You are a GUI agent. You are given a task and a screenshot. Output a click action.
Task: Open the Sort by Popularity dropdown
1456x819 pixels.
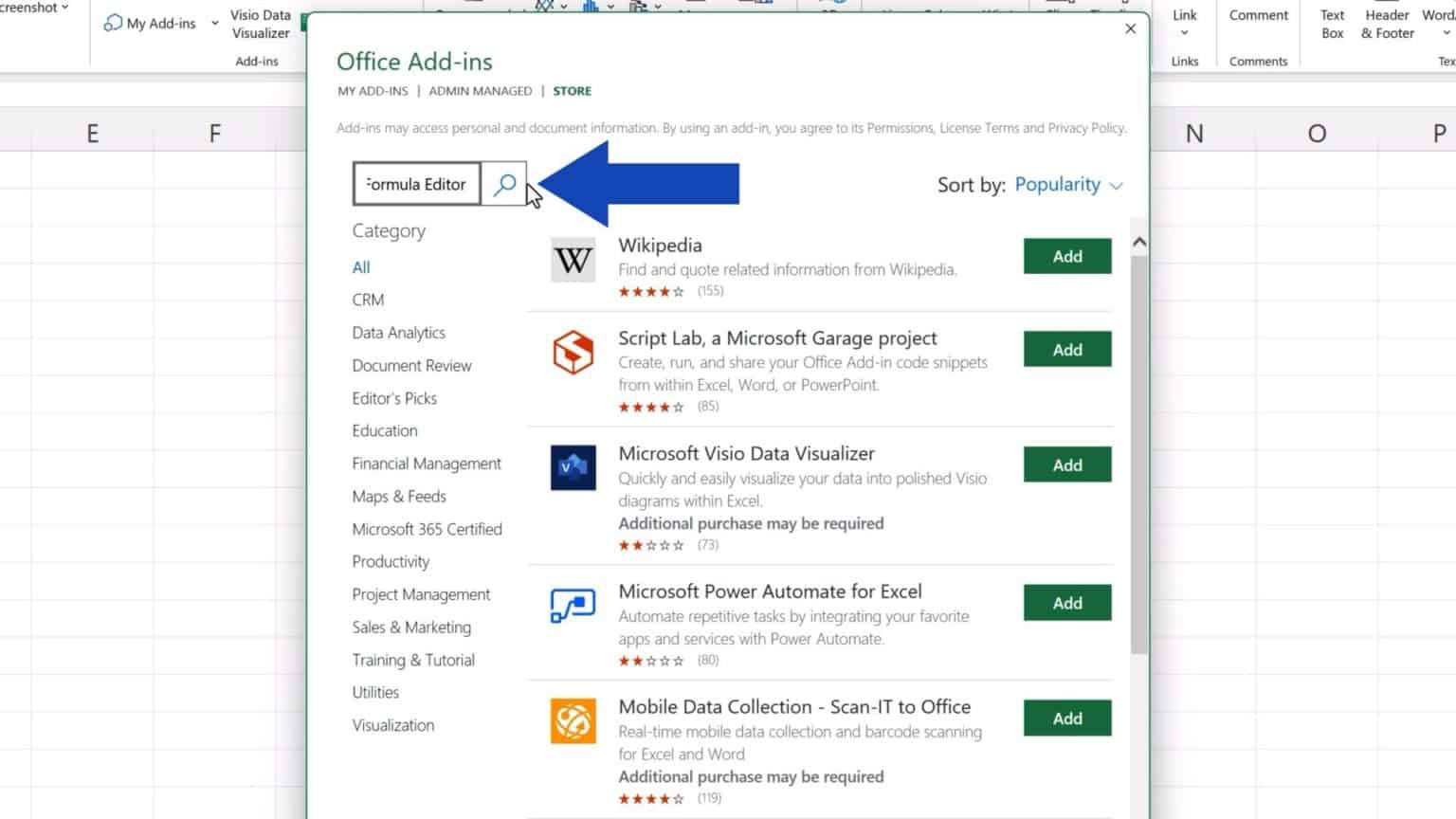point(1068,185)
